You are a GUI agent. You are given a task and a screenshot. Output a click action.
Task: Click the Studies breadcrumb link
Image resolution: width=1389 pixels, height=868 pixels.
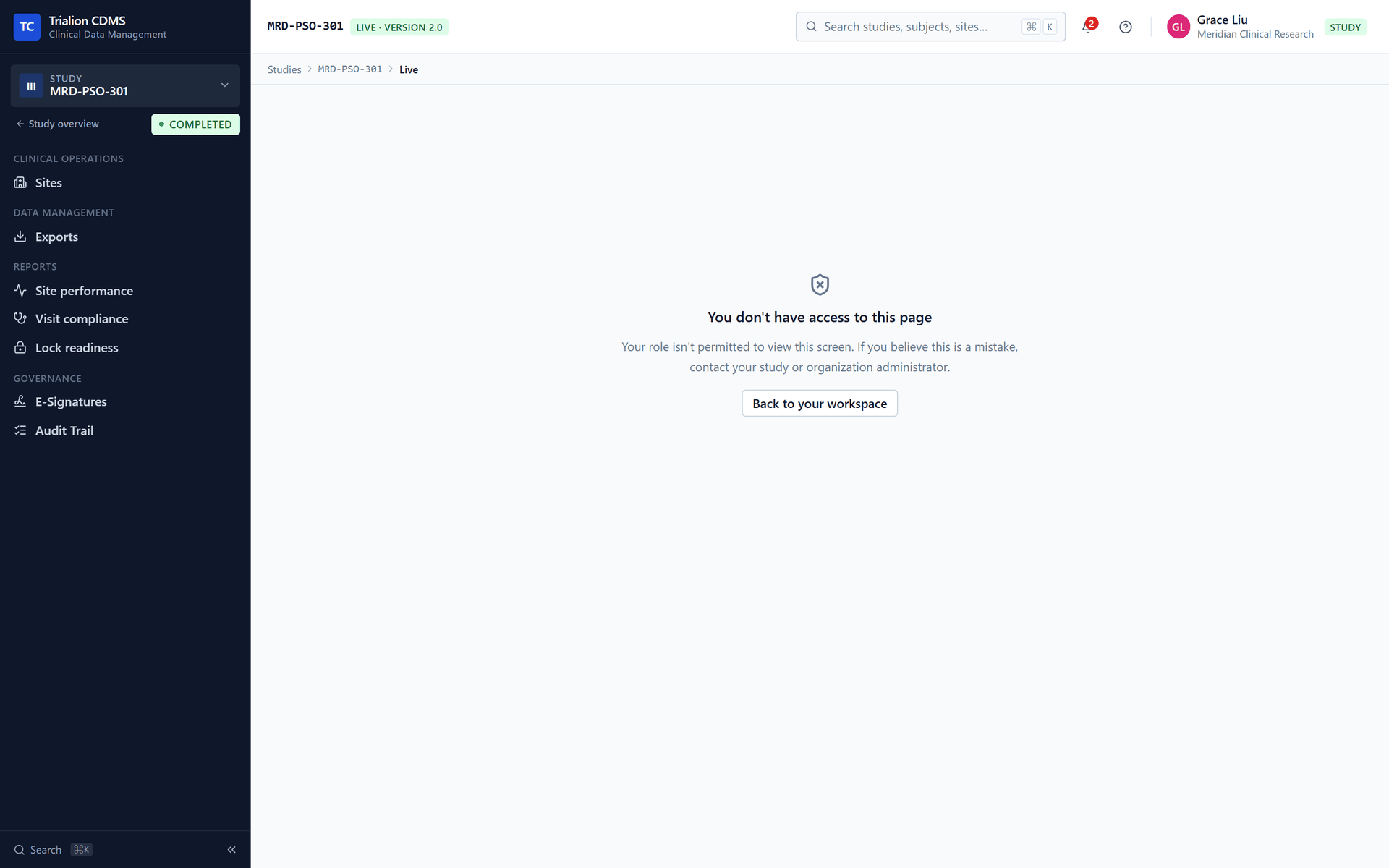point(284,69)
